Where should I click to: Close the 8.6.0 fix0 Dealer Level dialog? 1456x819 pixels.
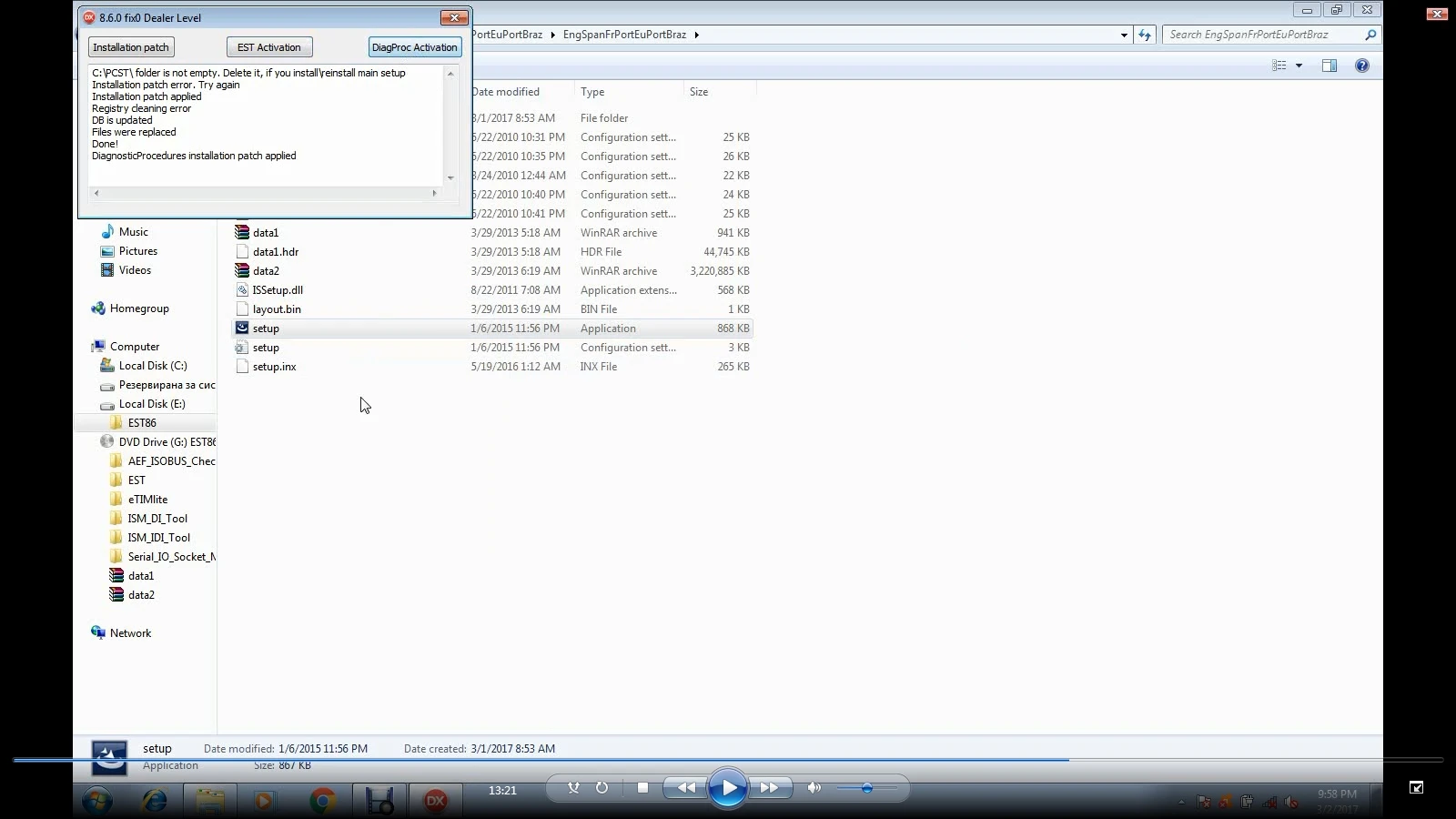[x=454, y=17]
